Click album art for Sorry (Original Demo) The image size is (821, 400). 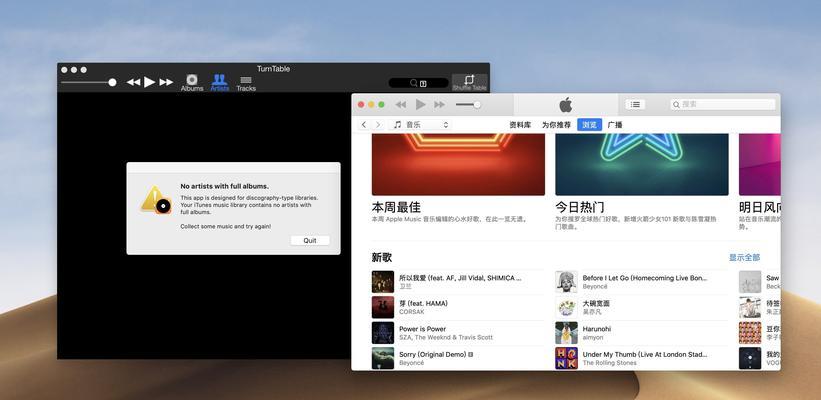pyautogui.click(x=383, y=358)
